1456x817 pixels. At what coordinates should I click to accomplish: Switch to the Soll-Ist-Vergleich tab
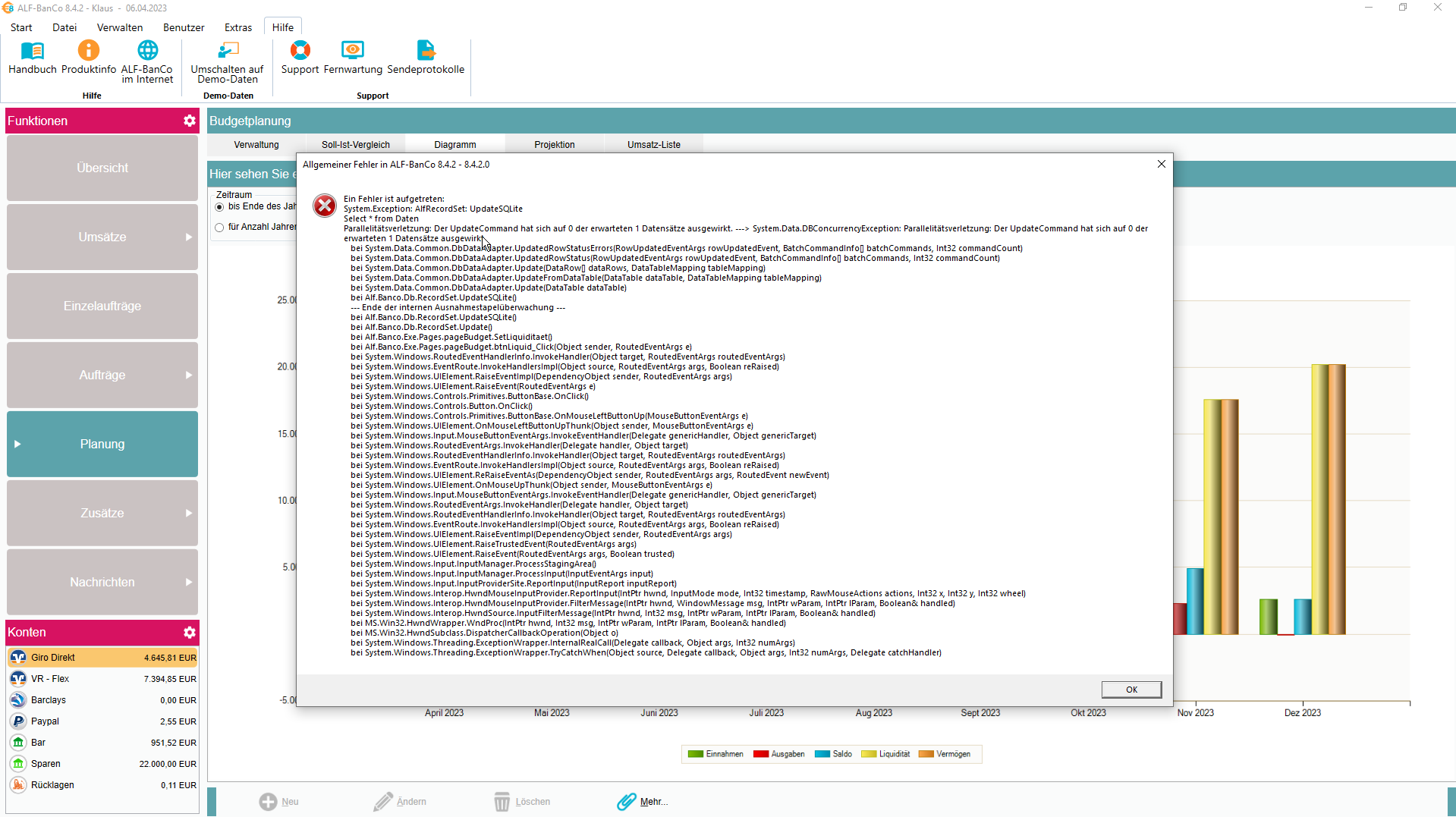tap(356, 145)
